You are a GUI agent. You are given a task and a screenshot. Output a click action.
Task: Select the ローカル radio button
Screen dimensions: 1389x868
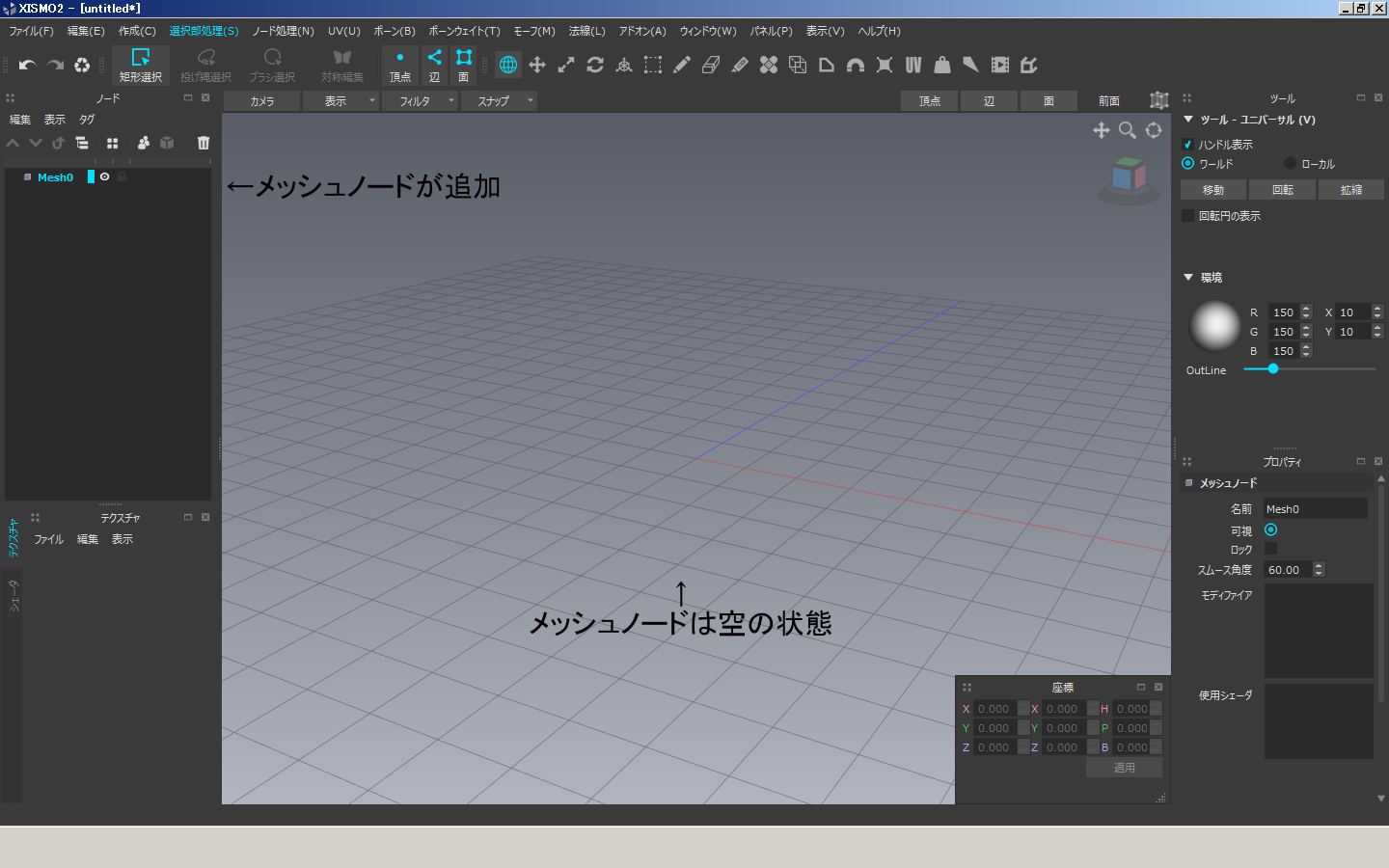pyautogui.click(x=1290, y=163)
